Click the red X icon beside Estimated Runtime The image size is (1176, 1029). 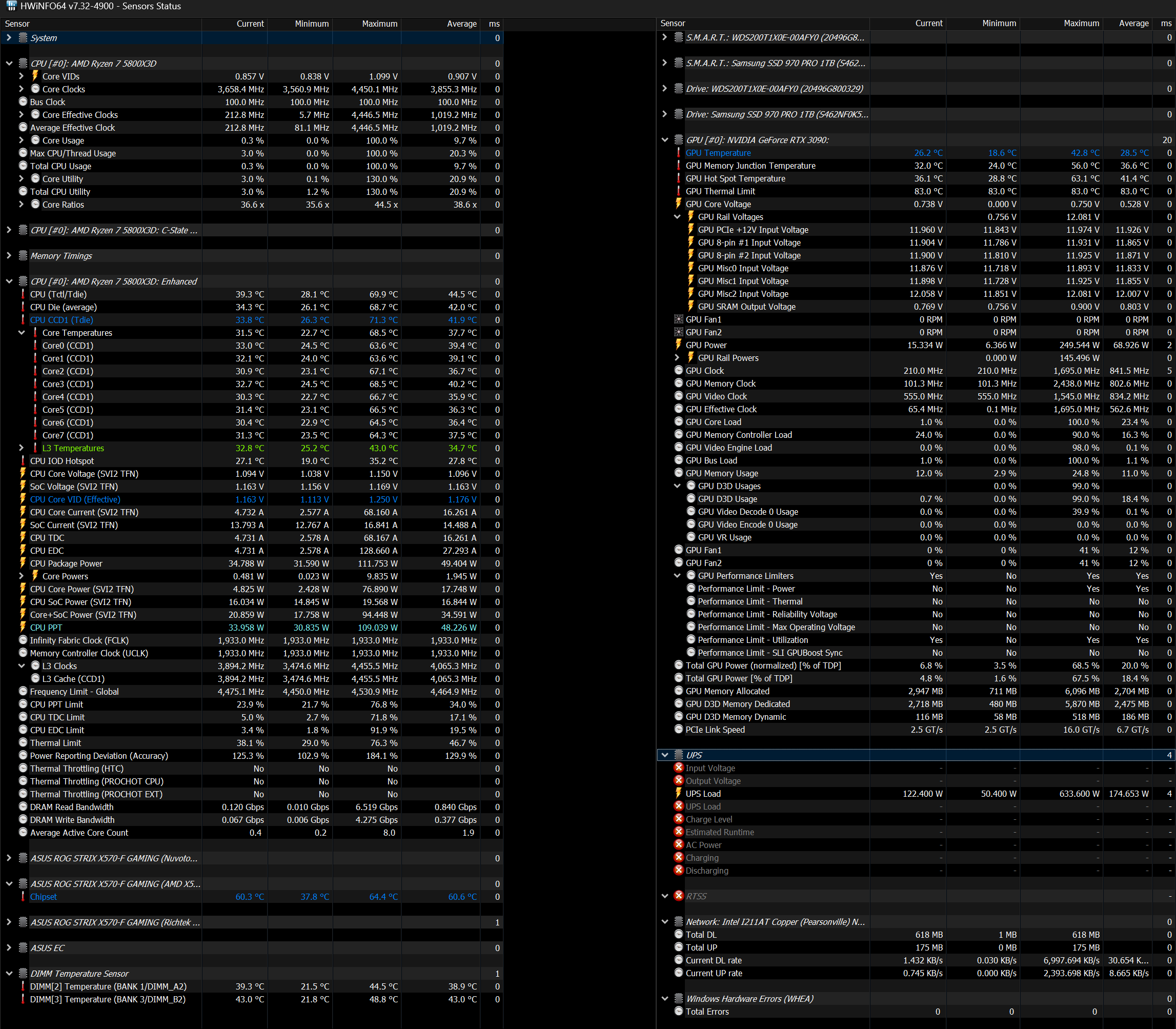(x=679, y=832)
